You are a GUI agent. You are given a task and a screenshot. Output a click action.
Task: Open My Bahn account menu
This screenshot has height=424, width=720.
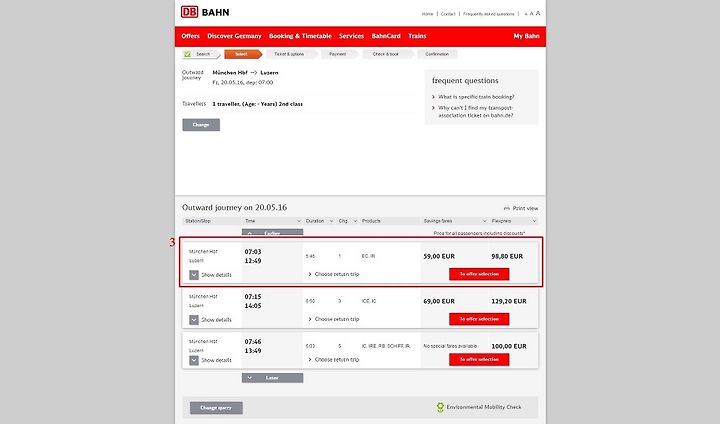[526, 36]
